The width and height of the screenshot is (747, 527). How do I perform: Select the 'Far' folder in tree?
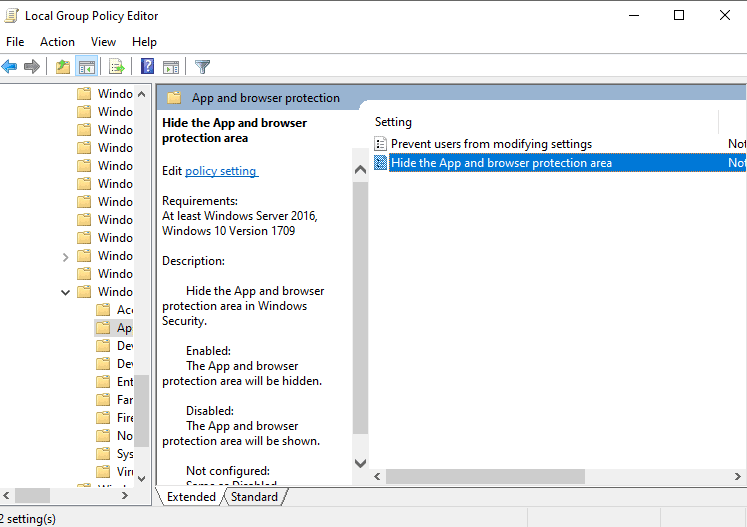[114, 400]
